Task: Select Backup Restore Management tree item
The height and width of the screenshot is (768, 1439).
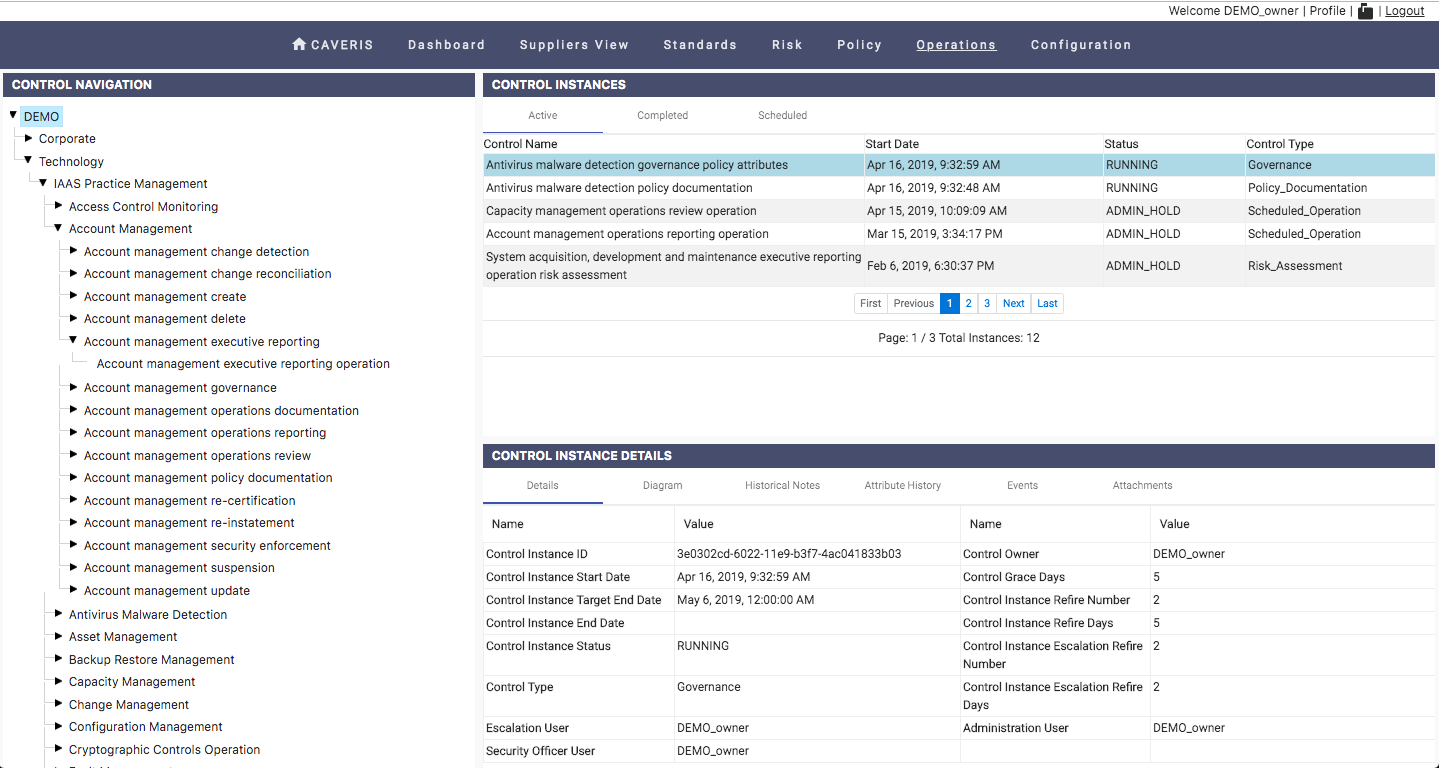Action: tap(152, 659)
